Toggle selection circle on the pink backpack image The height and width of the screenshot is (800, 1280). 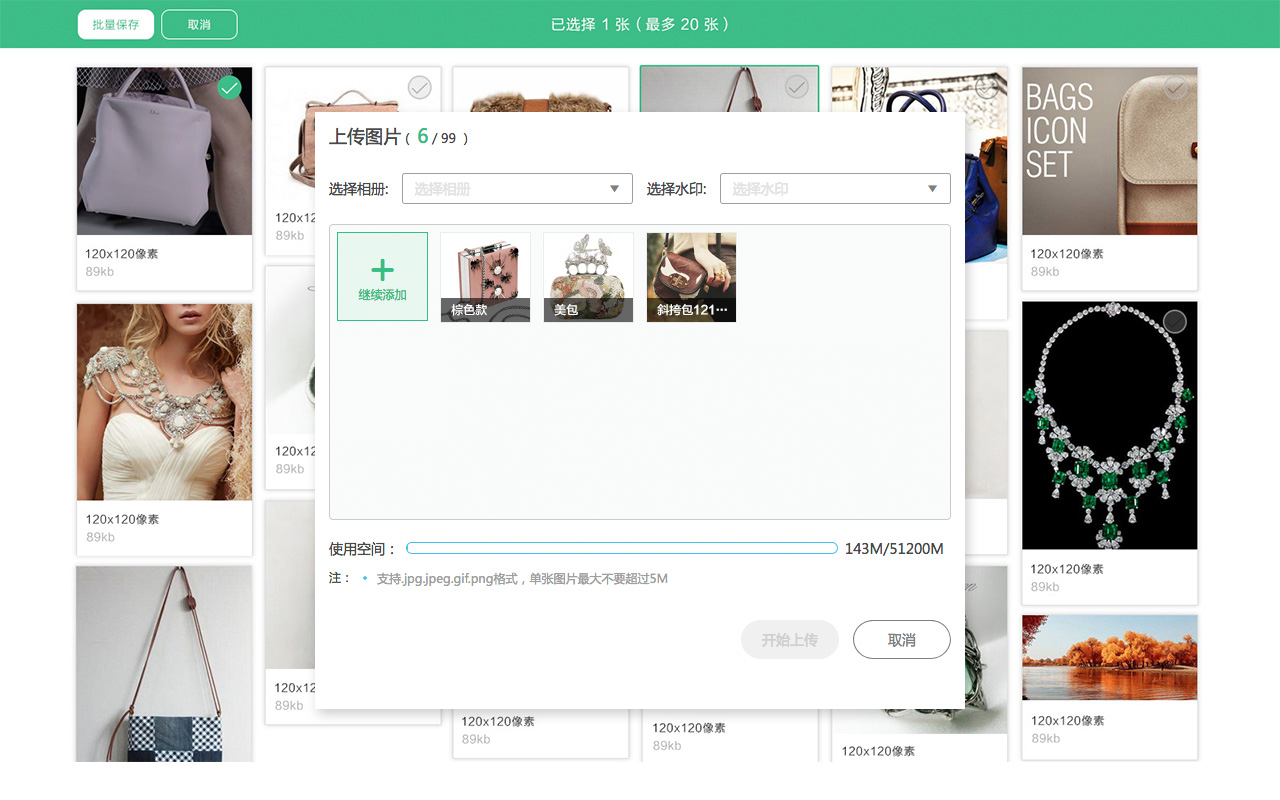click(418, 87)
